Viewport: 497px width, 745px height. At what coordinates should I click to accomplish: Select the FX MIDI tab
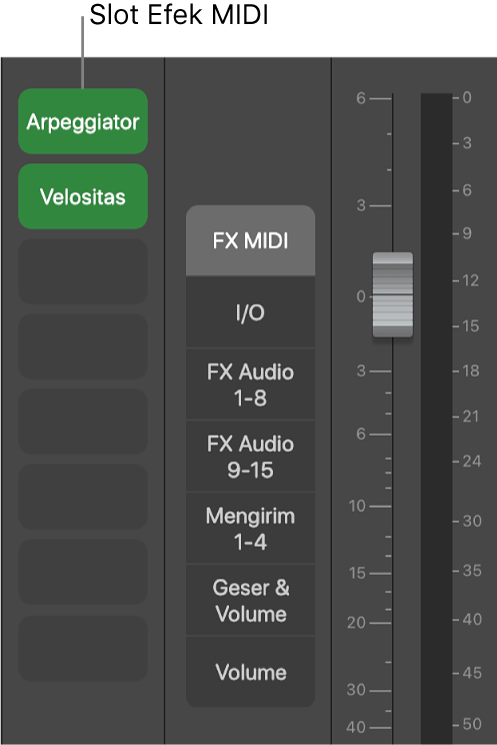pos(250,240)
